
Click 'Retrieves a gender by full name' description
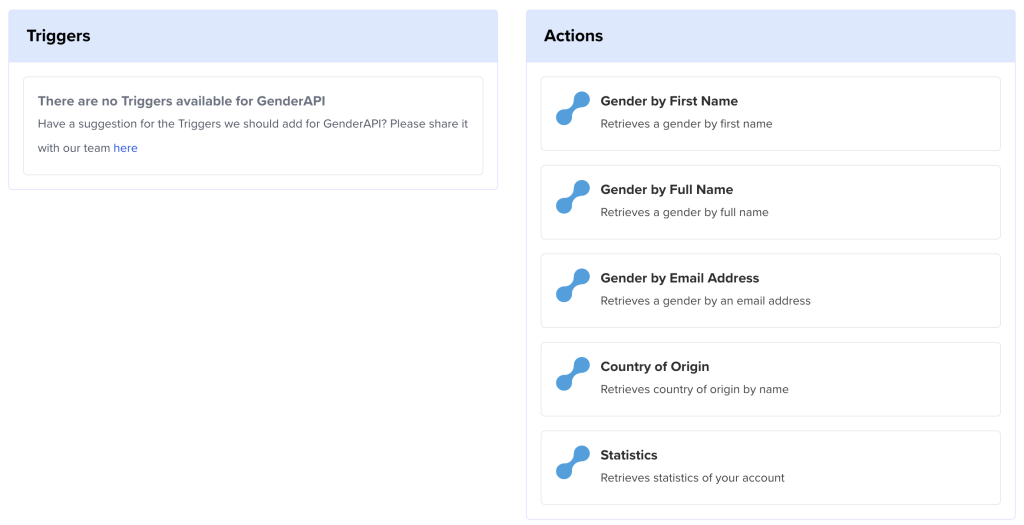tap(684, 212)
